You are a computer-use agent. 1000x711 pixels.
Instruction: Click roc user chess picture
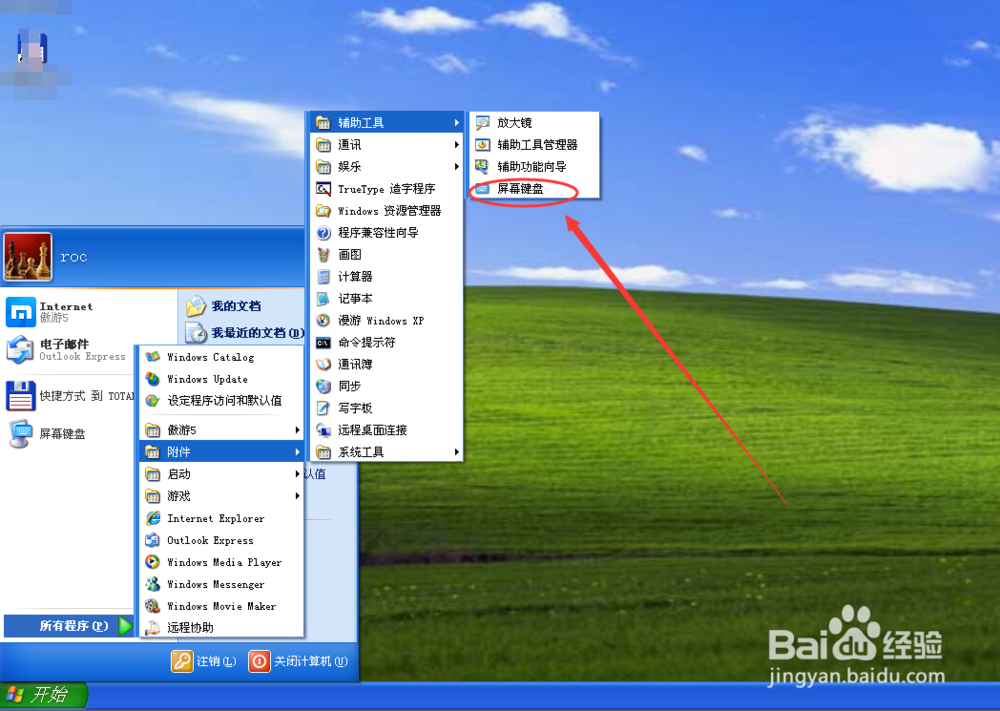pyautogui.click(x=27, y=256)
